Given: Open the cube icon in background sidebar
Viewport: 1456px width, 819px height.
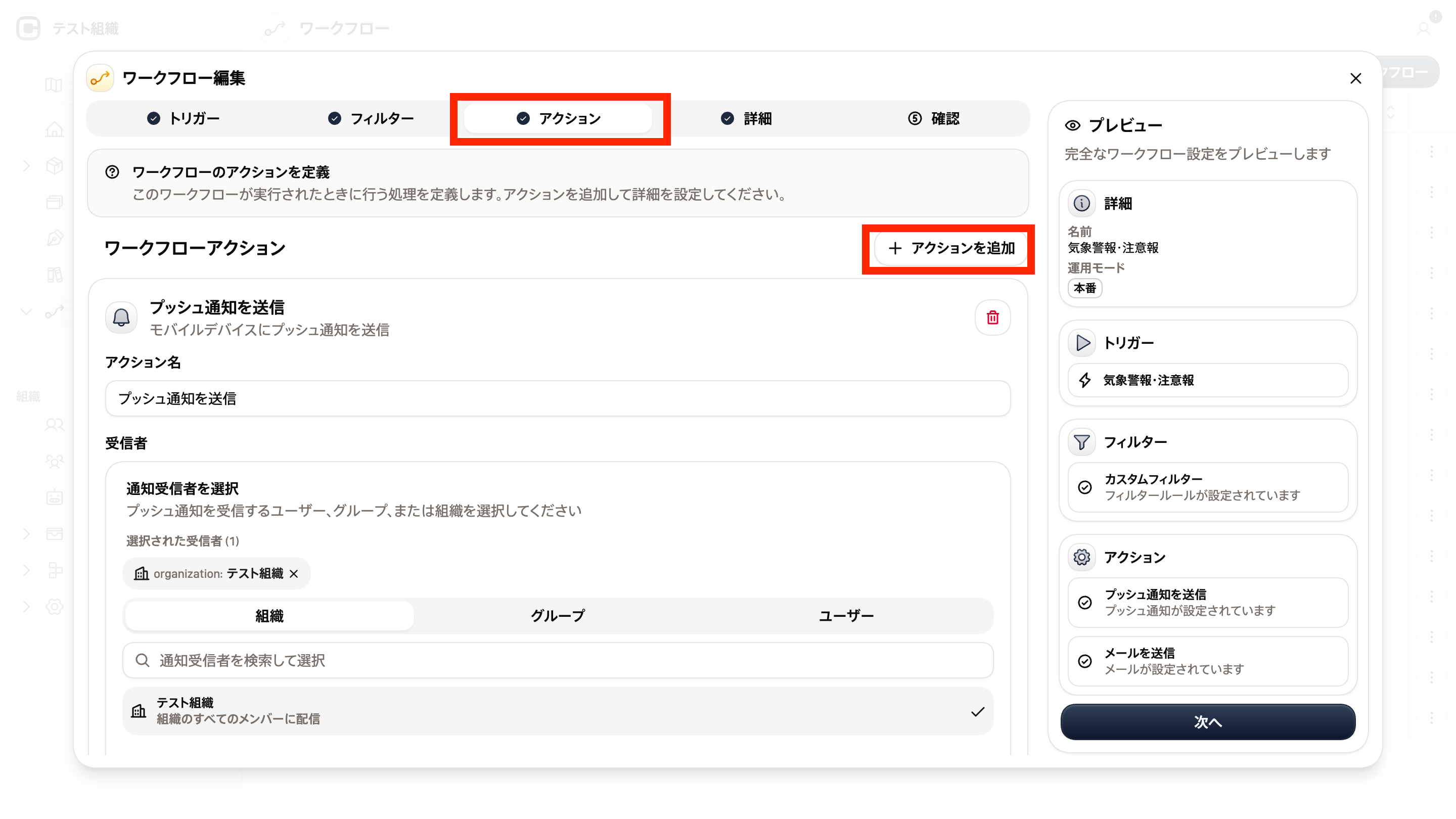Looking at the screenshot, I should tap(54, 166).
